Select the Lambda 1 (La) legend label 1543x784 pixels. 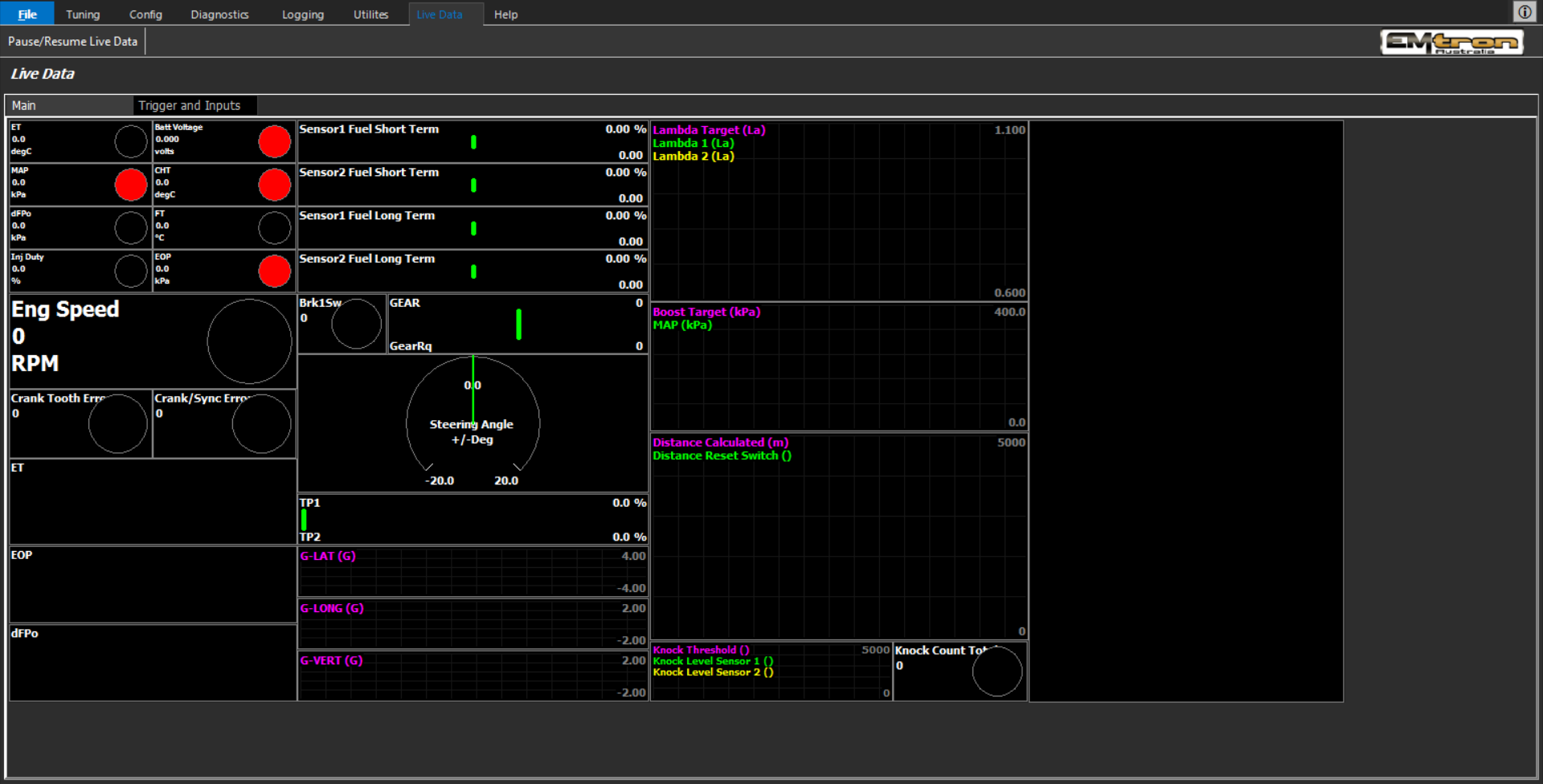click(693, 143)
